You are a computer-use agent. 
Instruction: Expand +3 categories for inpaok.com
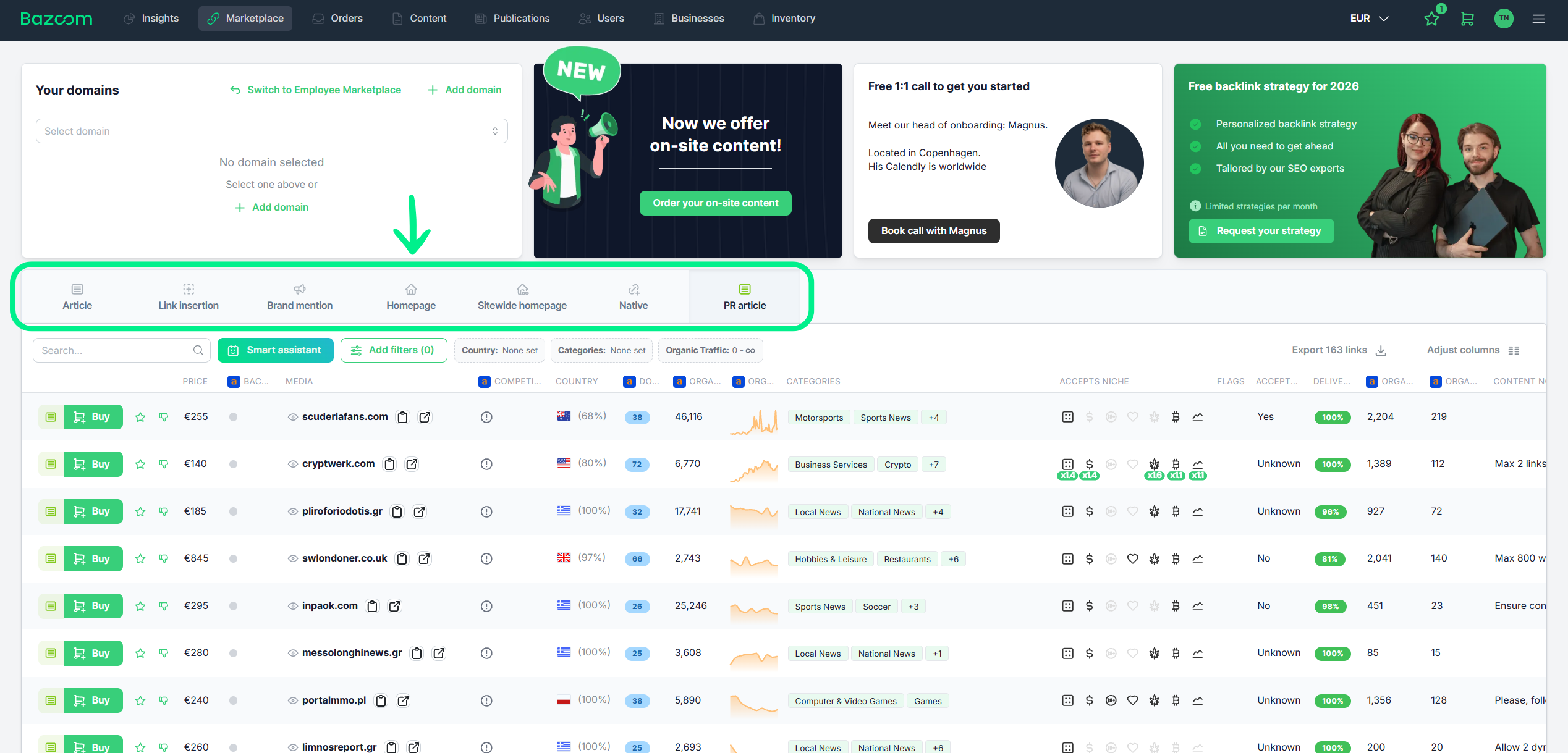click(x=913, y=607)
